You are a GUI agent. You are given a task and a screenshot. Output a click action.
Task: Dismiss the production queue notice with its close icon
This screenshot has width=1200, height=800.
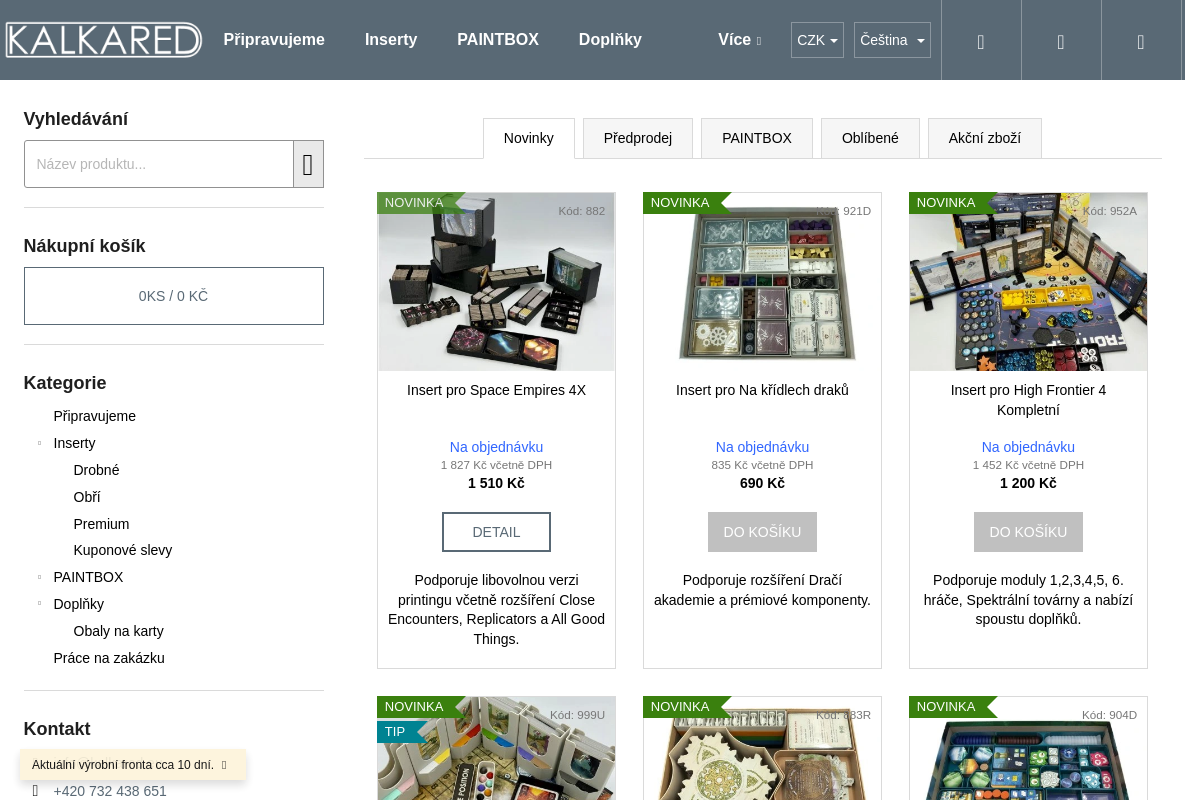(x=224, y=765)
